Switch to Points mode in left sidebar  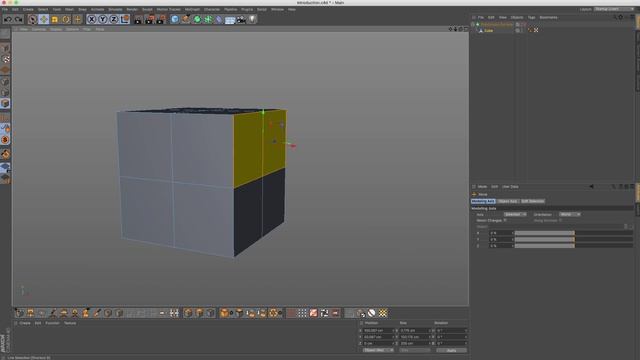[5, 81]
